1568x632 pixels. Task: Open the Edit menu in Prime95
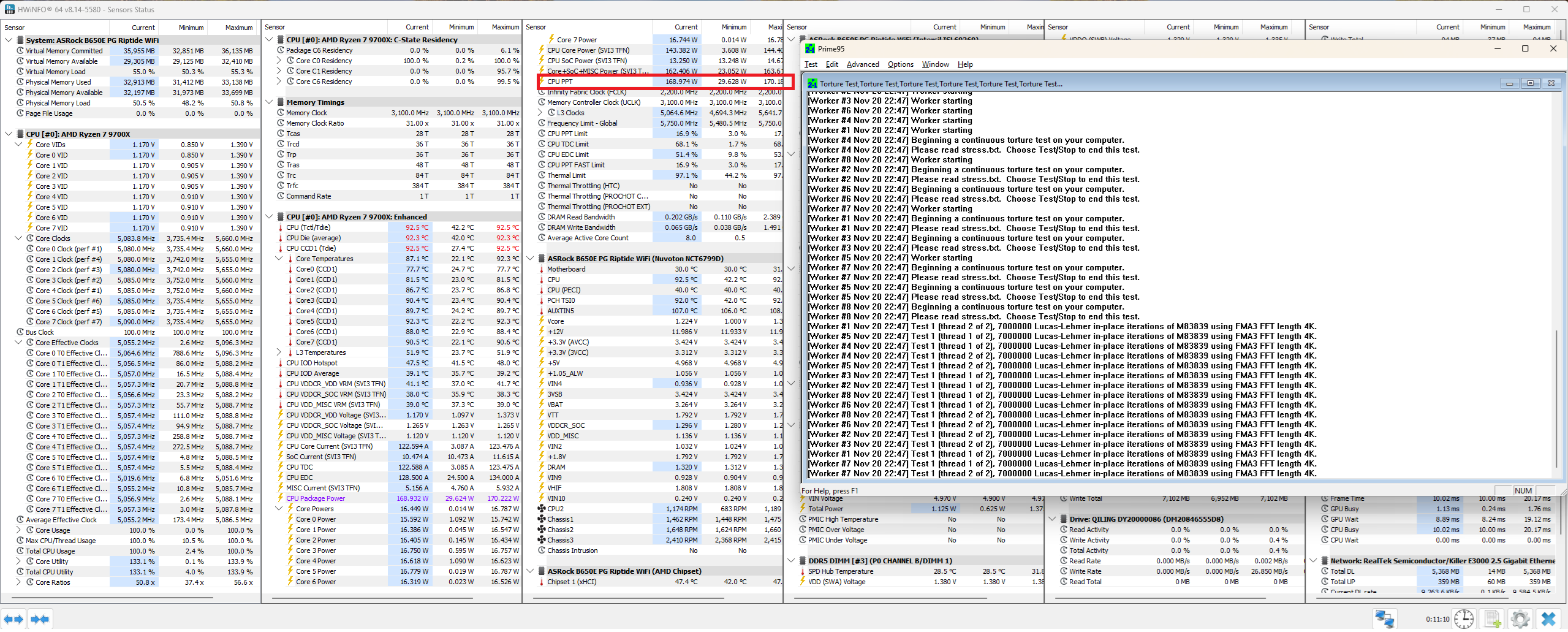click(x=831, y=64)
